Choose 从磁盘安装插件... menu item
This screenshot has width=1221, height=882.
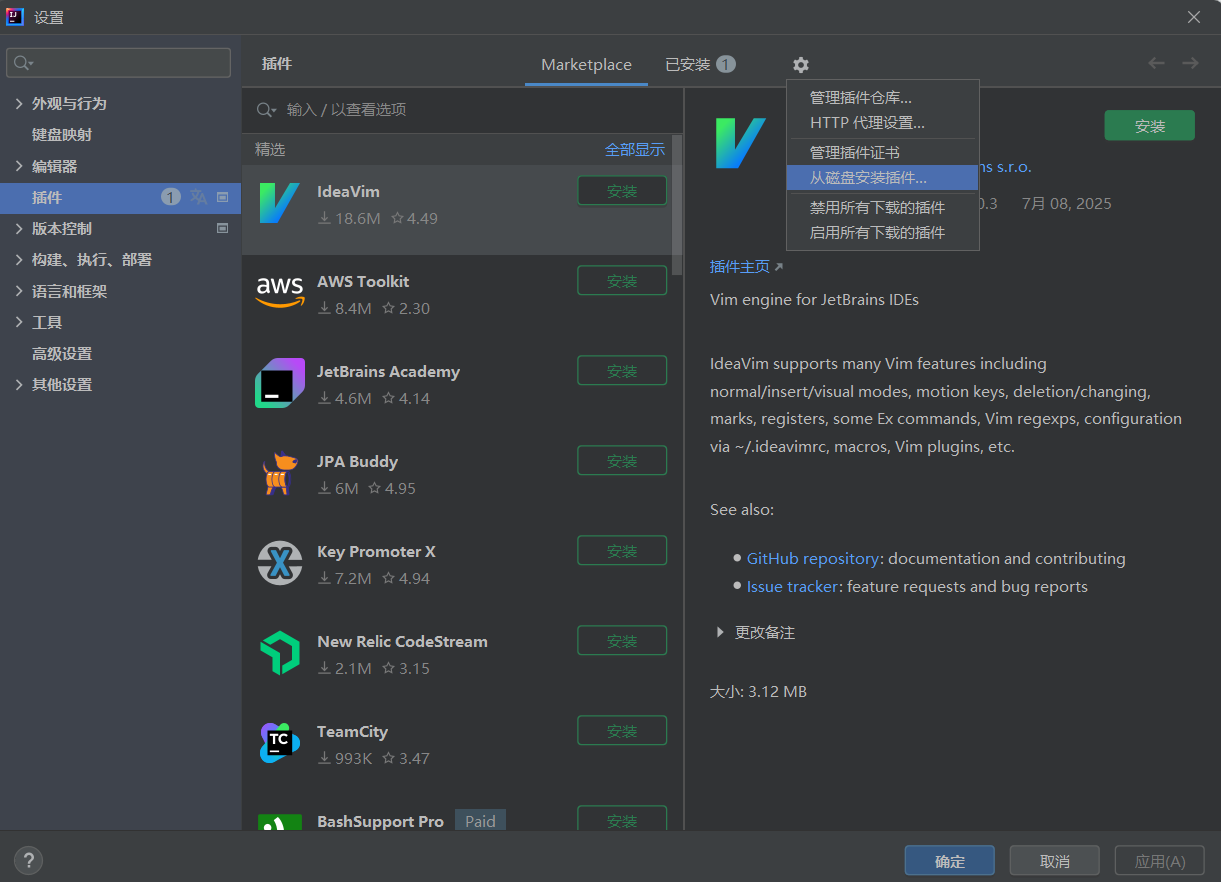(x=882, y=177)
